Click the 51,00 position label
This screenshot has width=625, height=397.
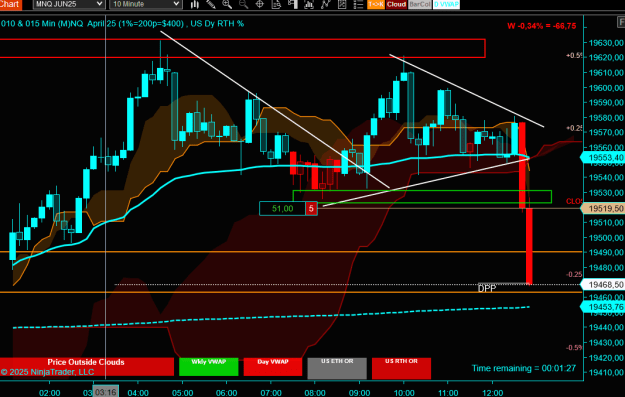point(282,208)
